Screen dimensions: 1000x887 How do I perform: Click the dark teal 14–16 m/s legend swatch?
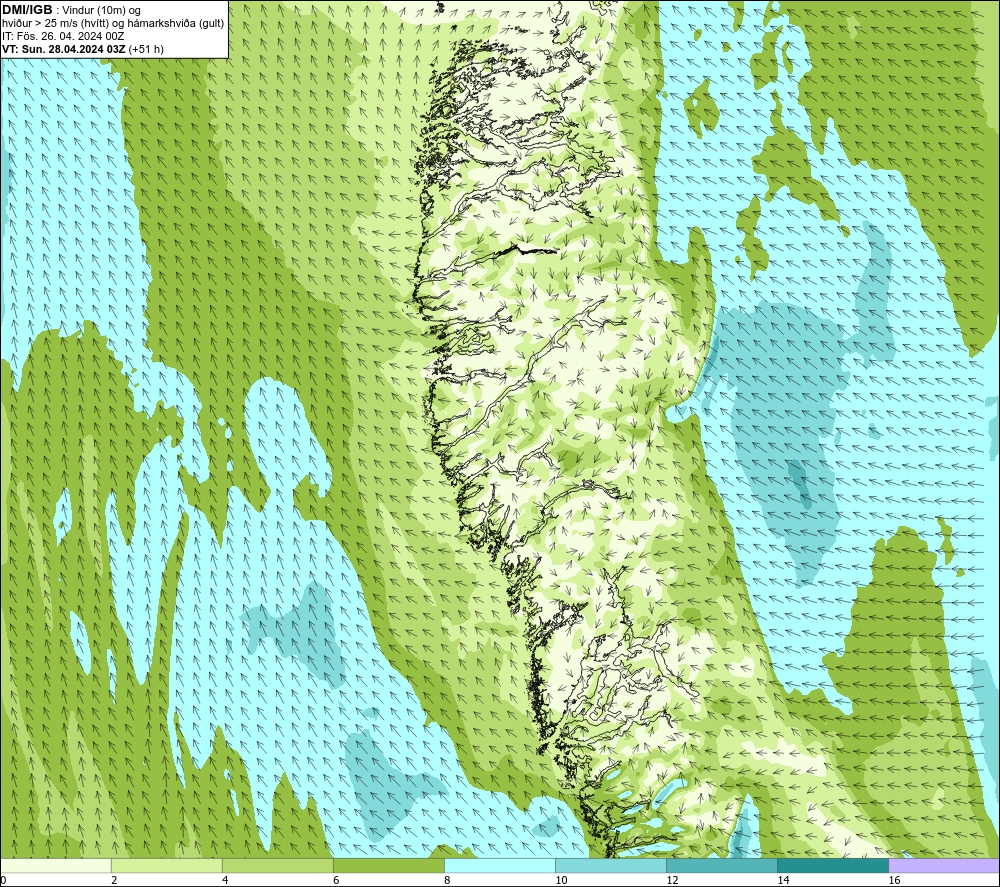click(x=833, y=866)
